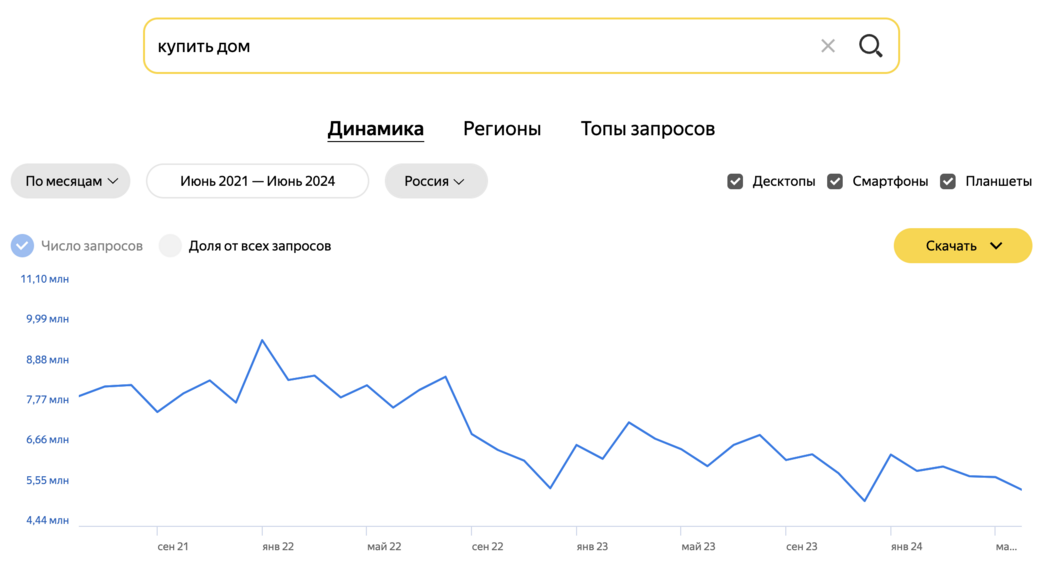Click the сен 22 axis label
The height and width of the screenshot is (575, 1050).
[488, 547]
